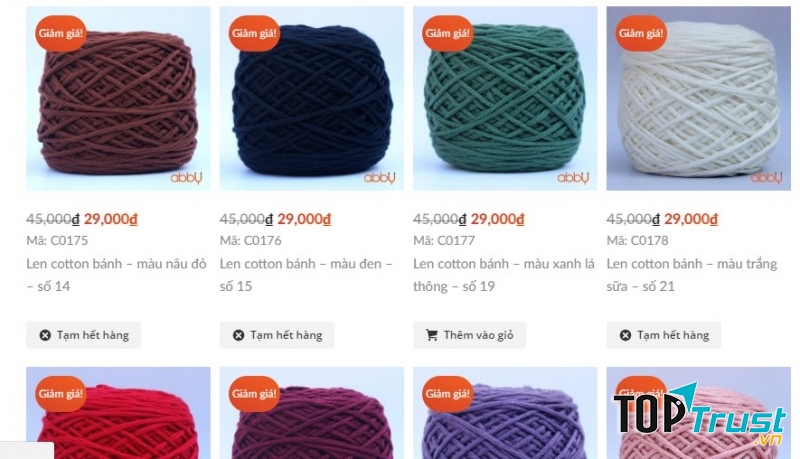The height and width of the screenshot is (459, 800).
Task: Add green pine yarn to cart
Action: [x=469, y=335]
